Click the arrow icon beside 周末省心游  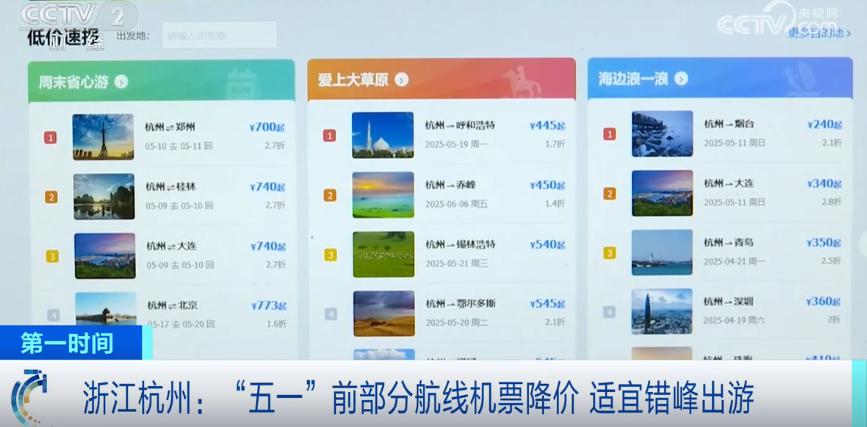(121, 81)
